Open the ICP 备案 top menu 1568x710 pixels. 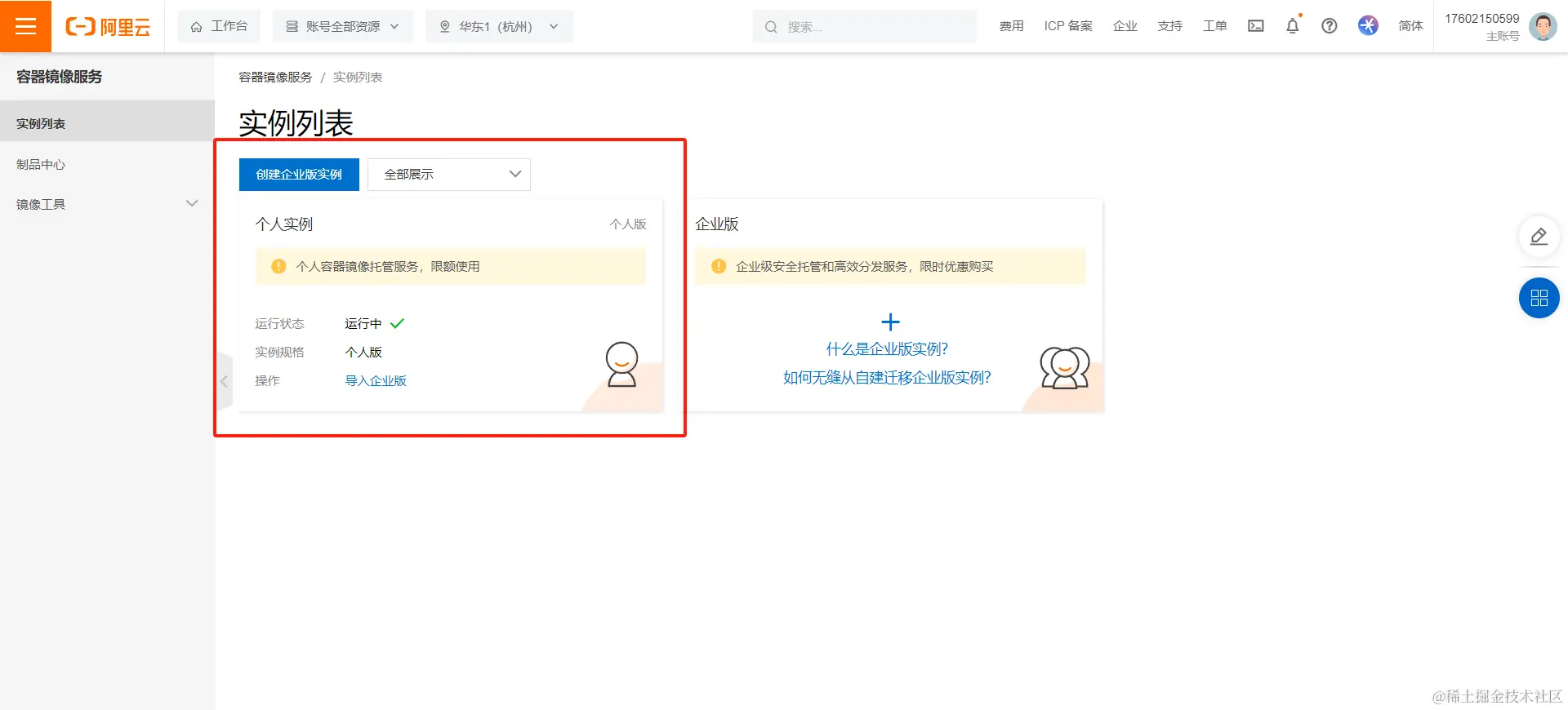1068,26
